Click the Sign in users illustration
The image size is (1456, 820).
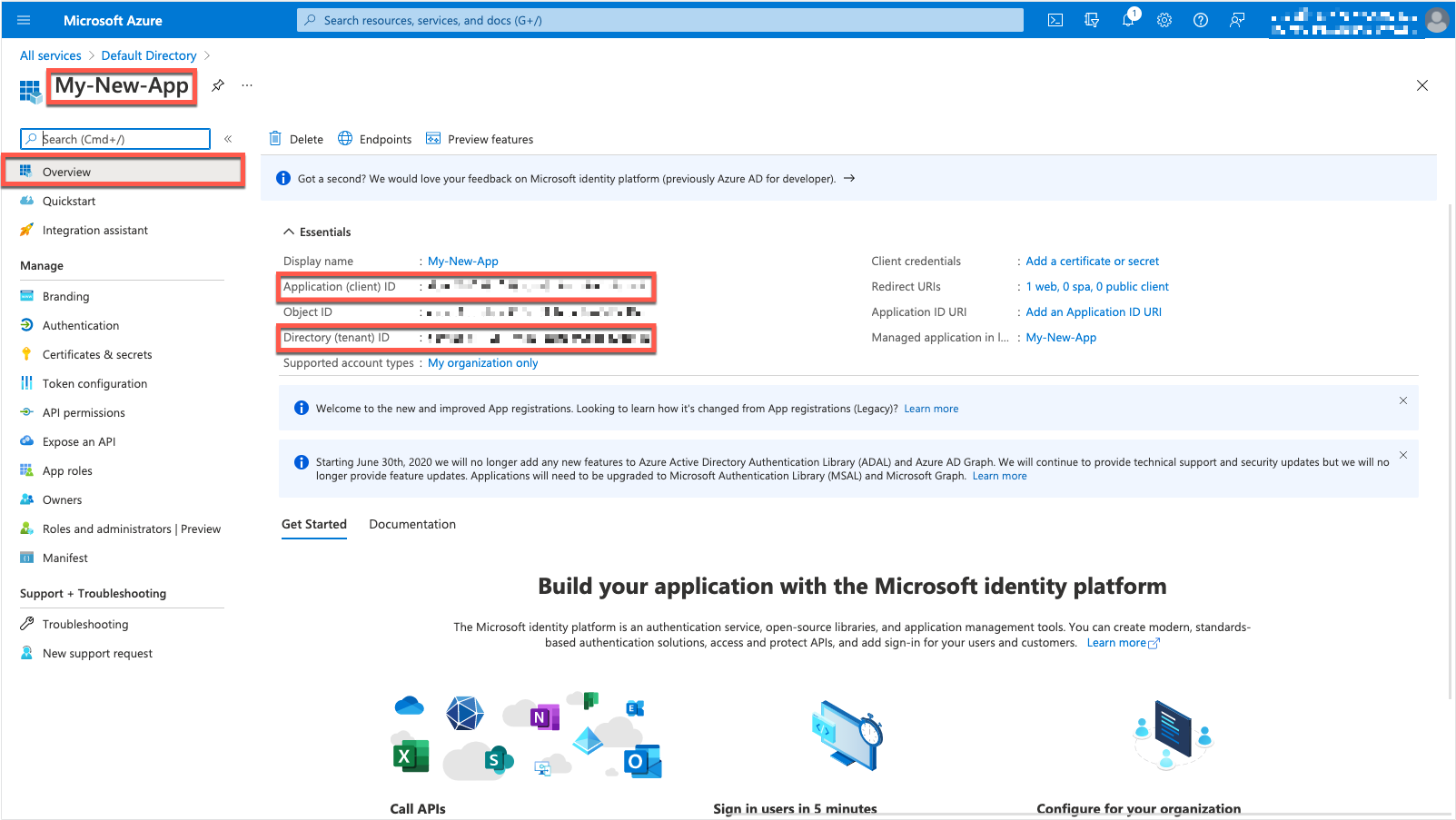[847, 736]
